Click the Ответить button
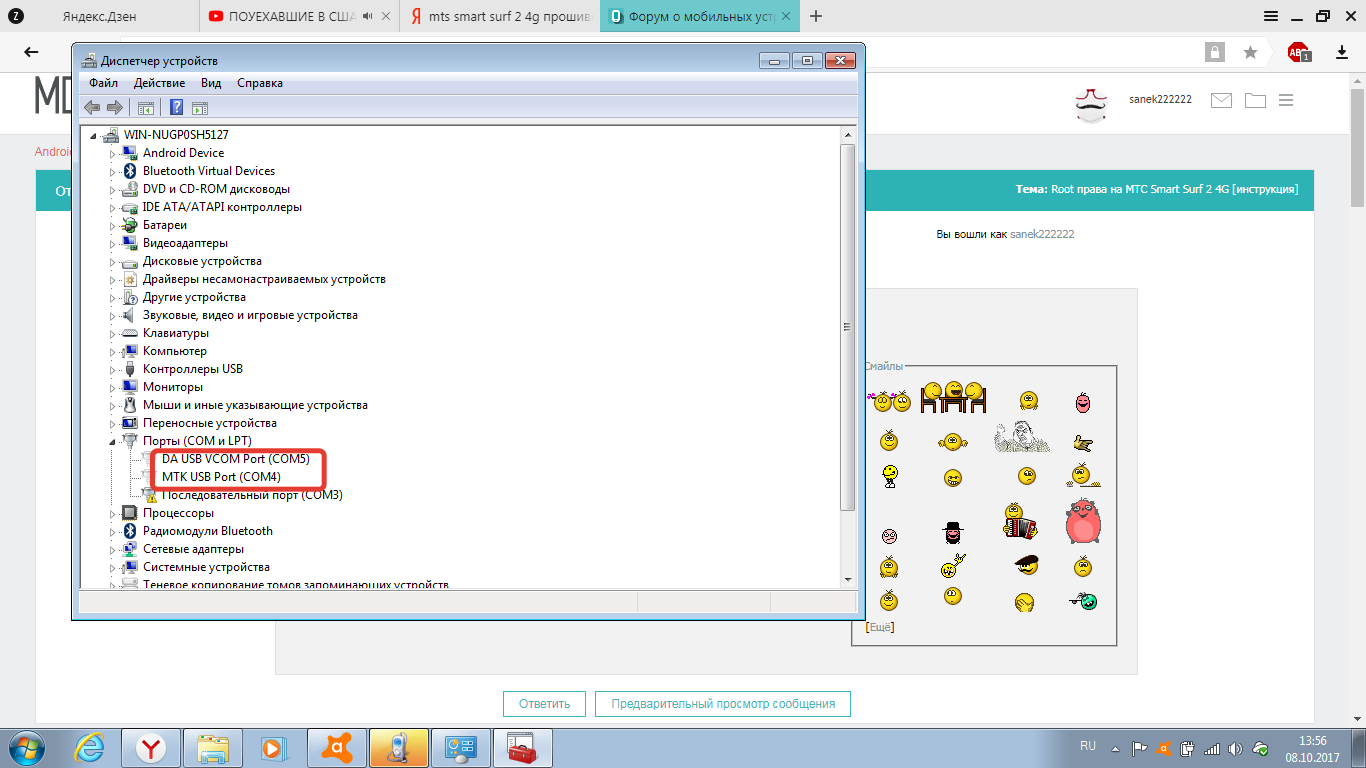Image resolution: width=1366 pixels, height=768 pixels. [544, 704]
